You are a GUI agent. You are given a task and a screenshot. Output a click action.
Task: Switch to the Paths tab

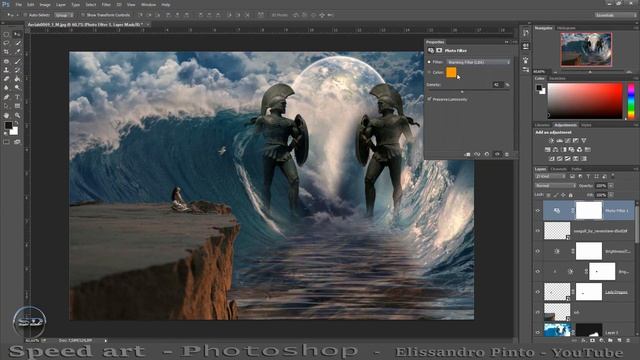coord(576,169)
